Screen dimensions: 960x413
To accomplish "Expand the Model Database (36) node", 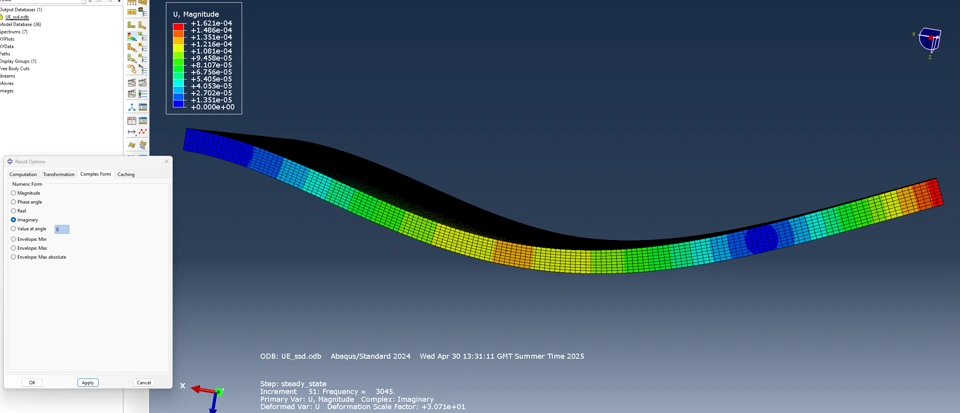I will coord(20,24).
